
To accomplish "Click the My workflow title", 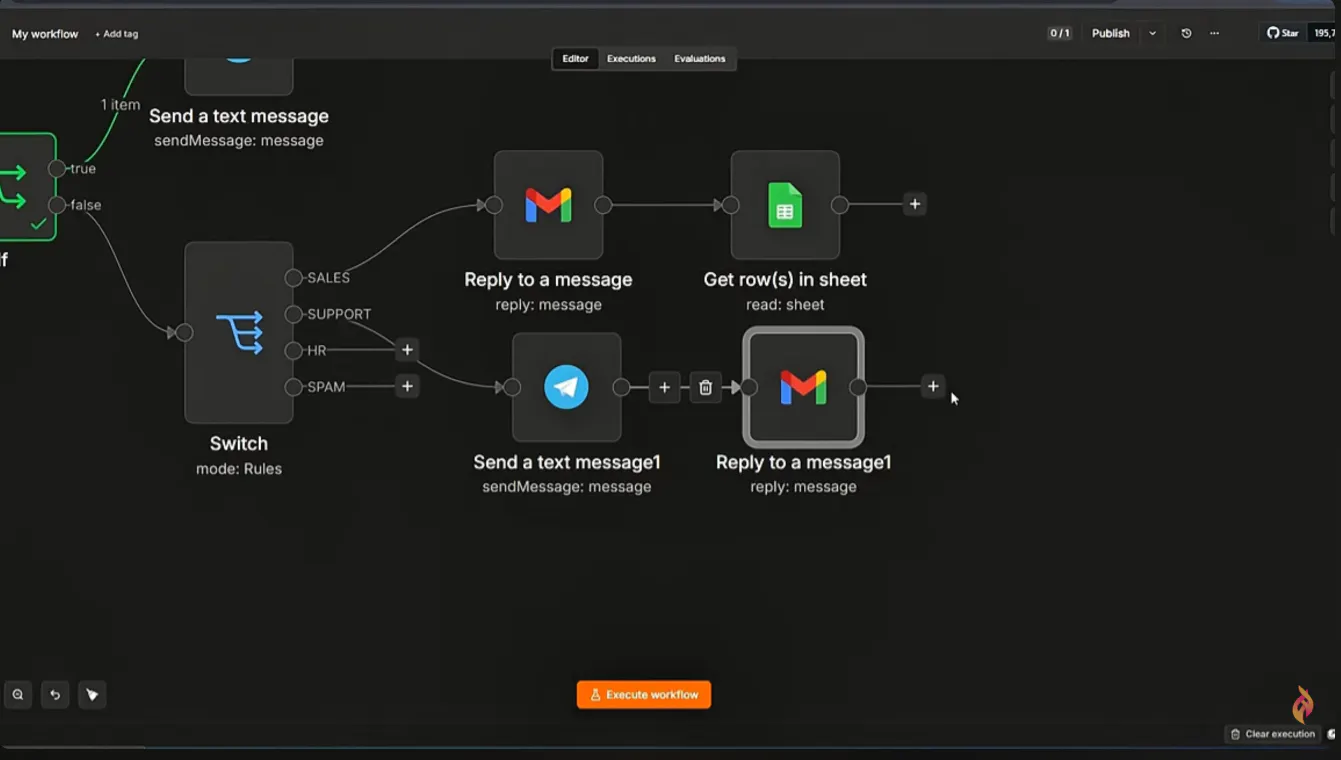I will [45, 34].
